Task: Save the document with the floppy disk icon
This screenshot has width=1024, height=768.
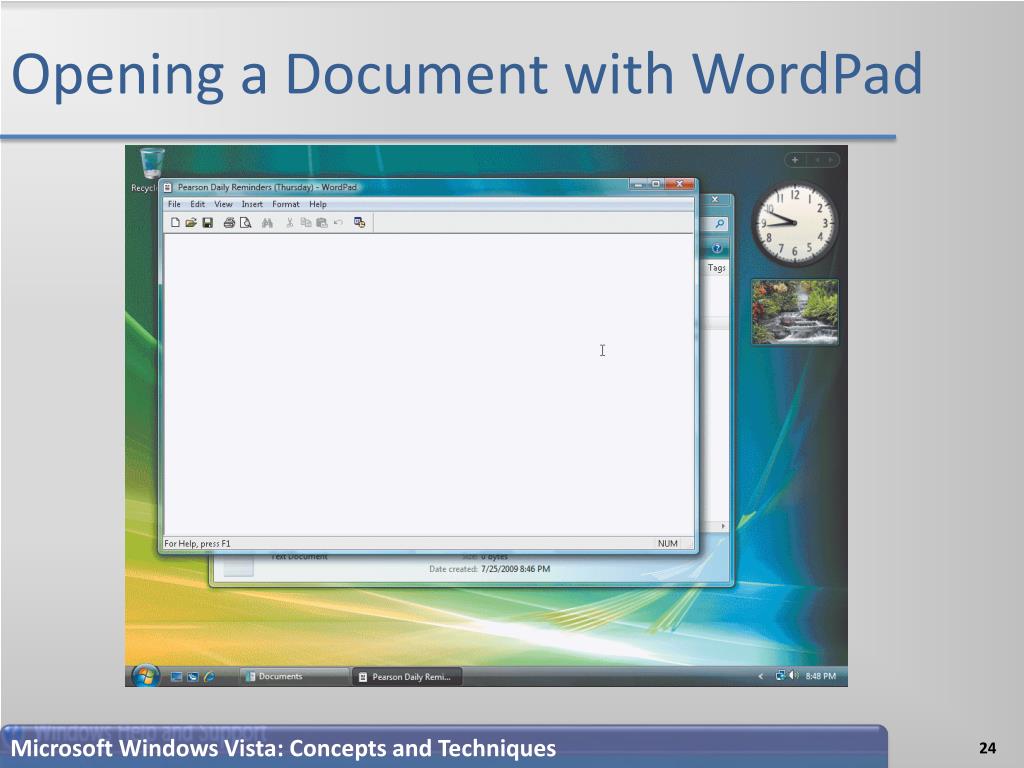Action: [208, 223]
